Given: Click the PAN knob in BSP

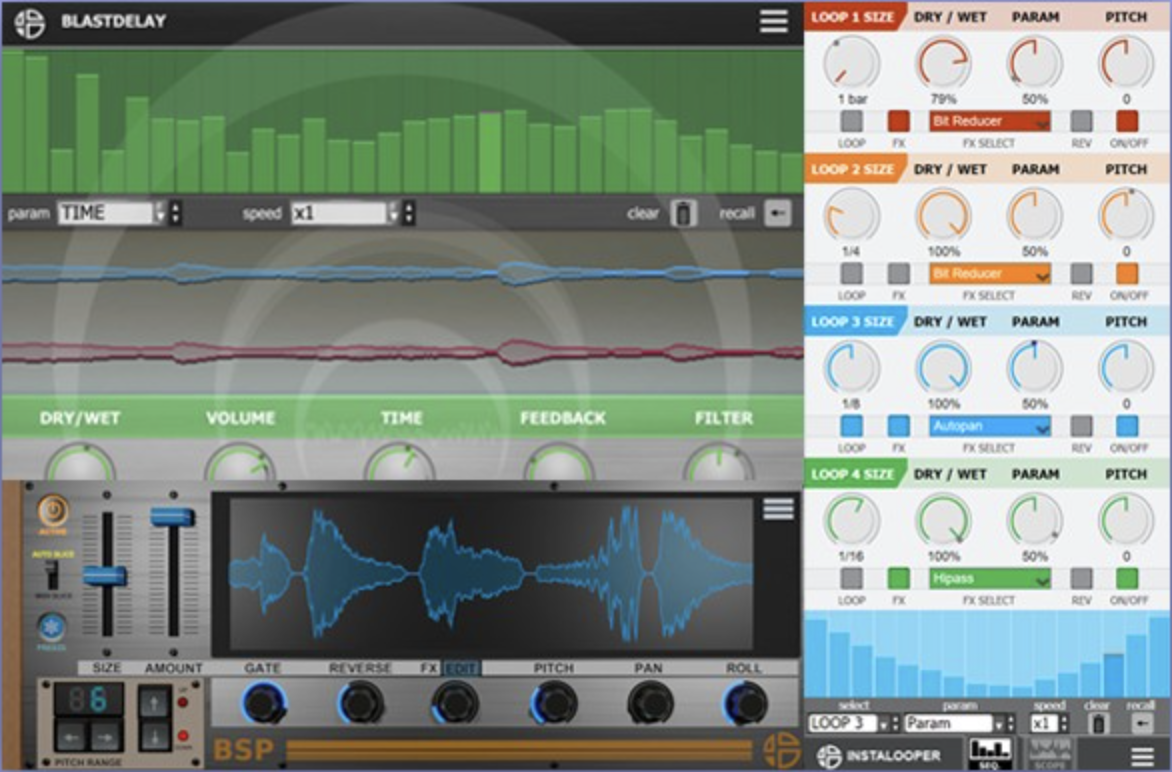Looking at the screenshot, I should [x=650, y=704].
